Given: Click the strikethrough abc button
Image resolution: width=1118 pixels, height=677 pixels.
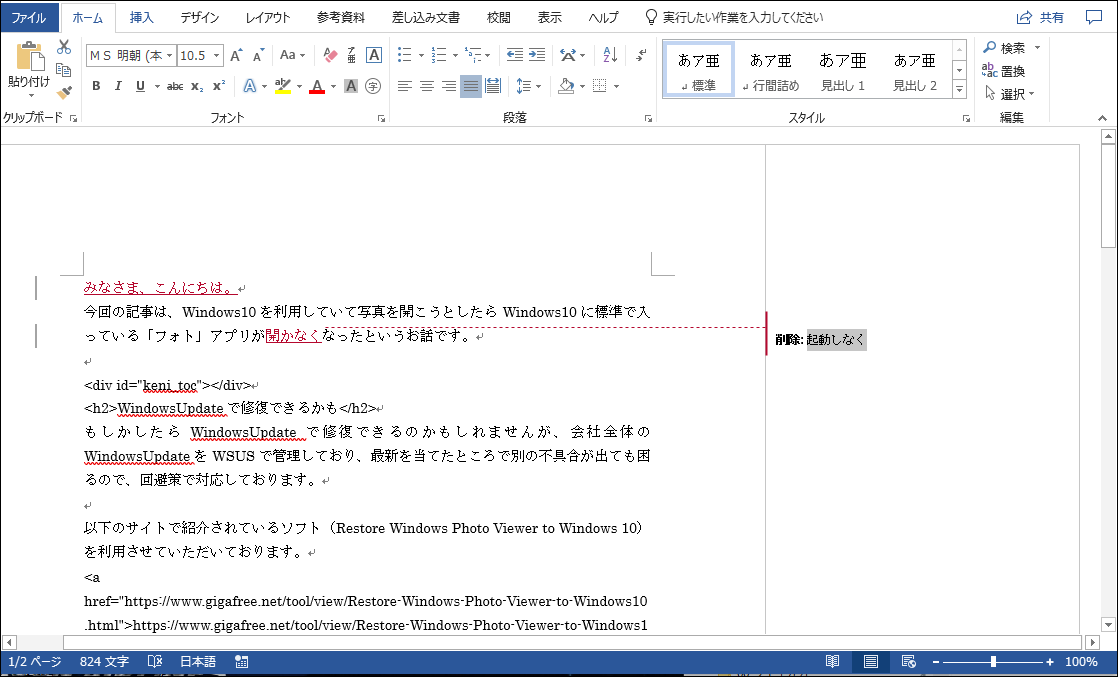Looking at the screenshot, I should (x=175, y=86).
